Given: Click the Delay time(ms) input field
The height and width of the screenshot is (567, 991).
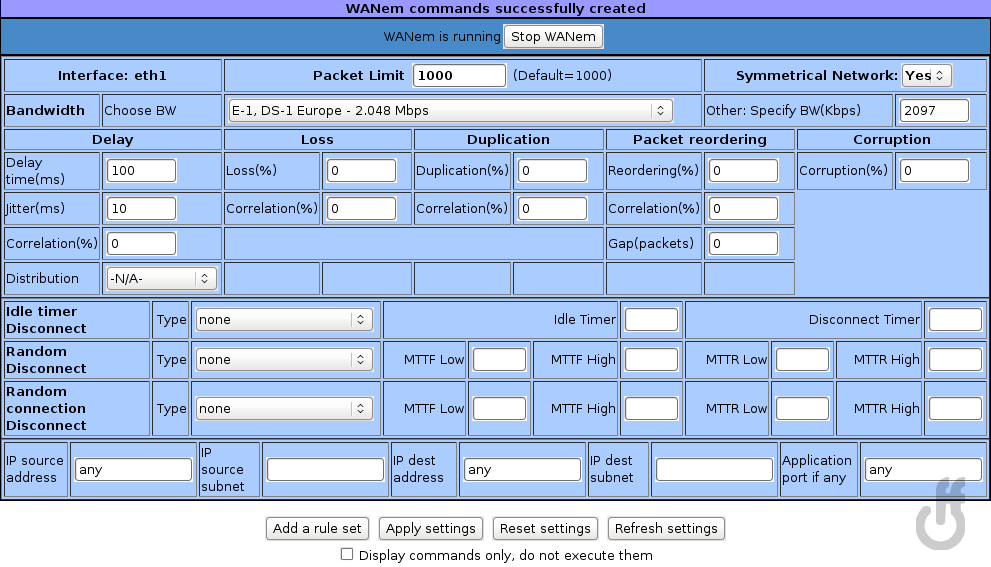Looking at the screenshot, I should (x=142, y=171).
